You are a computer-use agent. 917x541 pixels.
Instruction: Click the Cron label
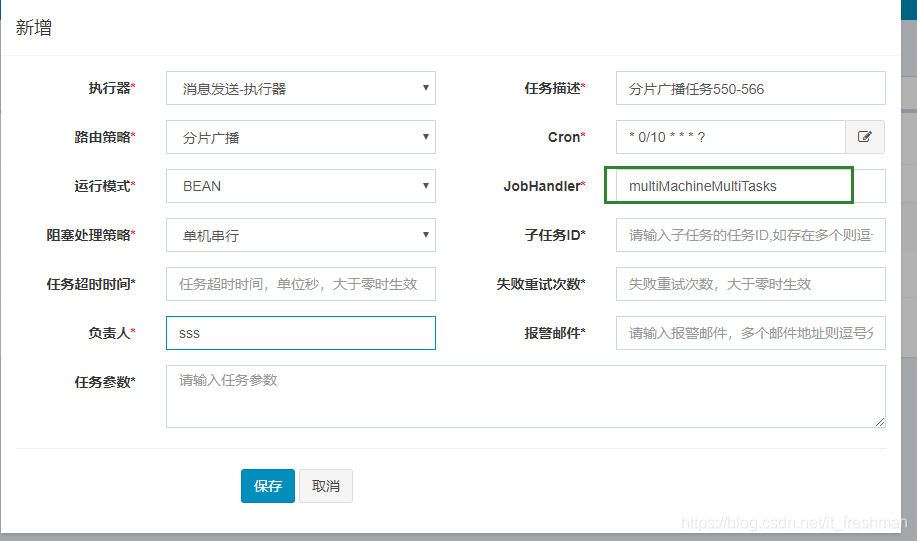(566, 137)
